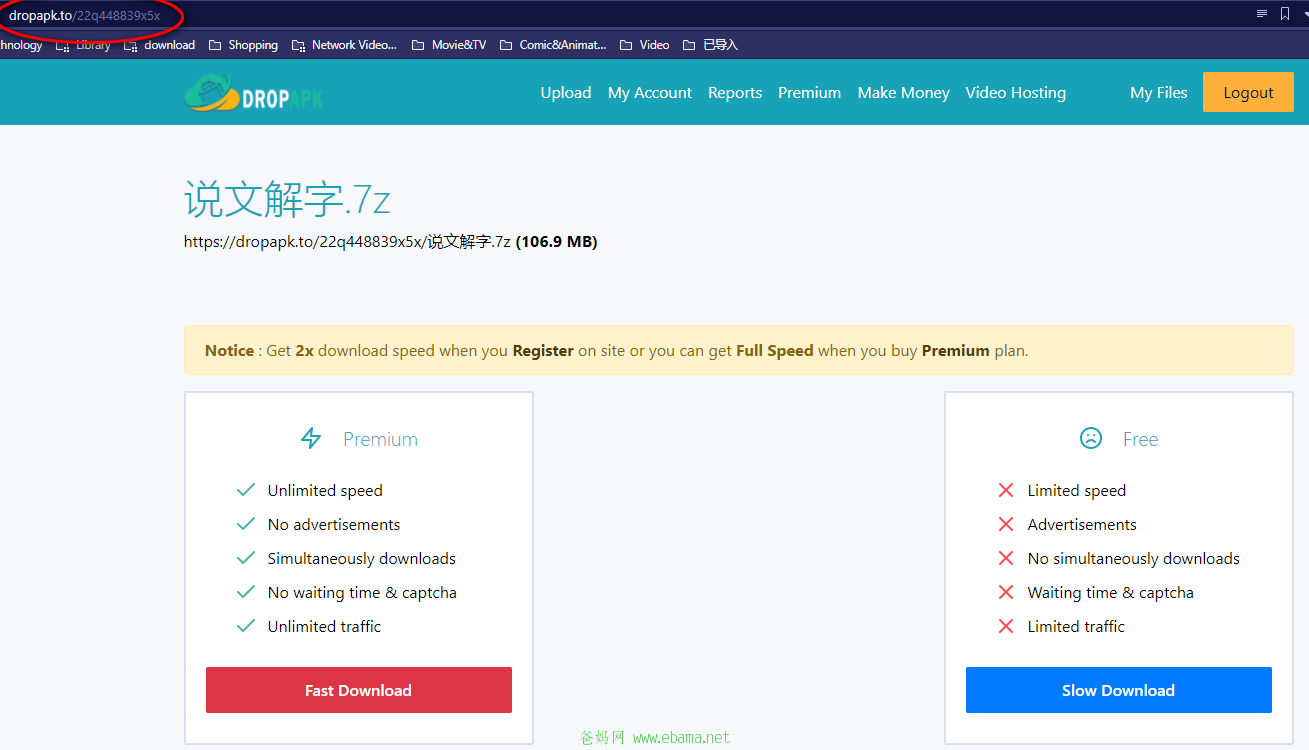The width and height of the screenshot is (1309, 750).
Task: Open the Comic&Animat... bookmark folder
Action: click(x=553, y=45)
